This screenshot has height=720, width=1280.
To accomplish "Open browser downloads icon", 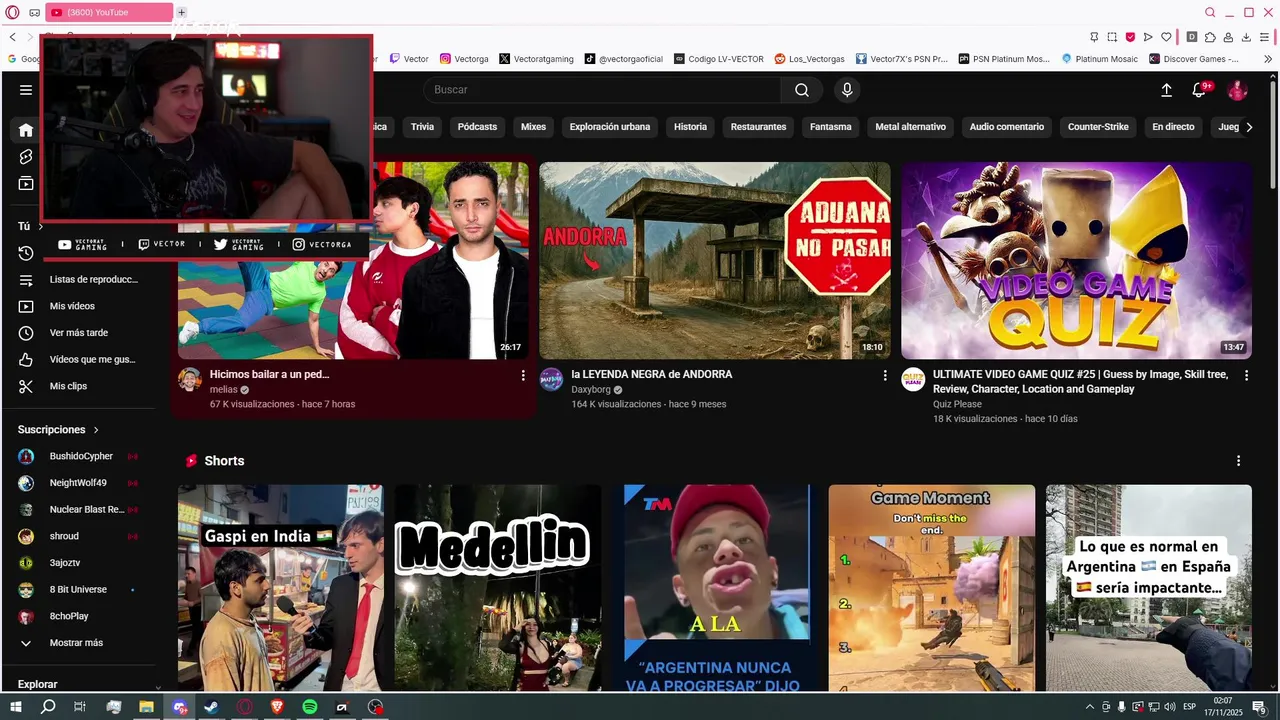I will (x=1246, y=37).
